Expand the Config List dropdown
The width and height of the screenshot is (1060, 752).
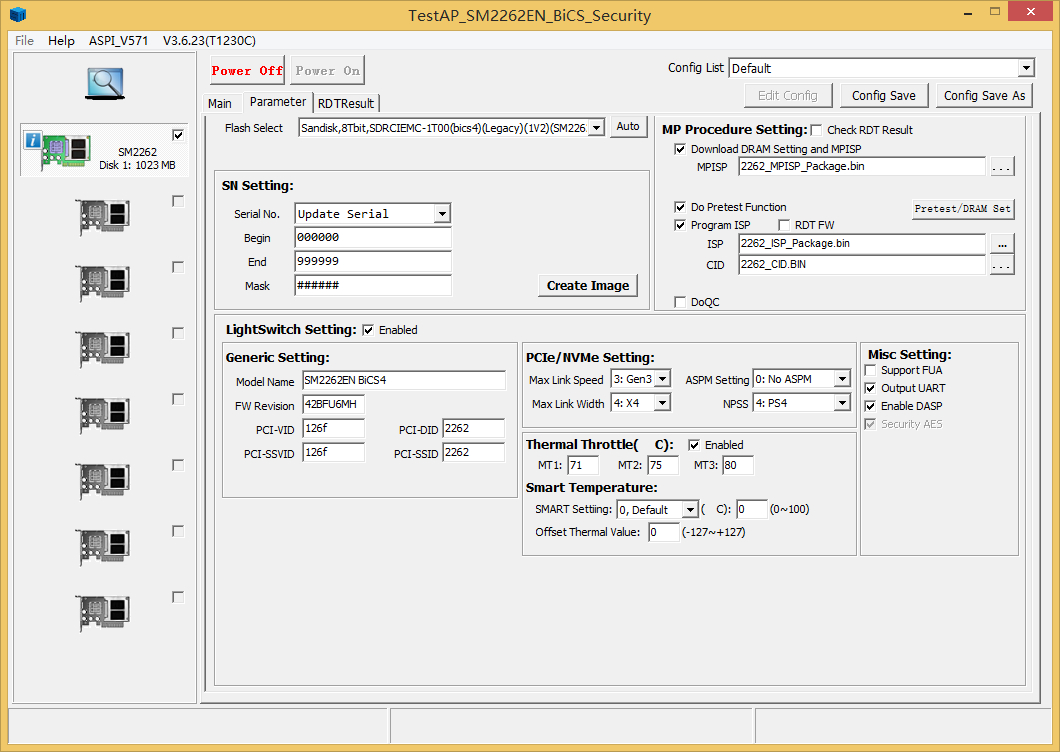coord(1025,68)
